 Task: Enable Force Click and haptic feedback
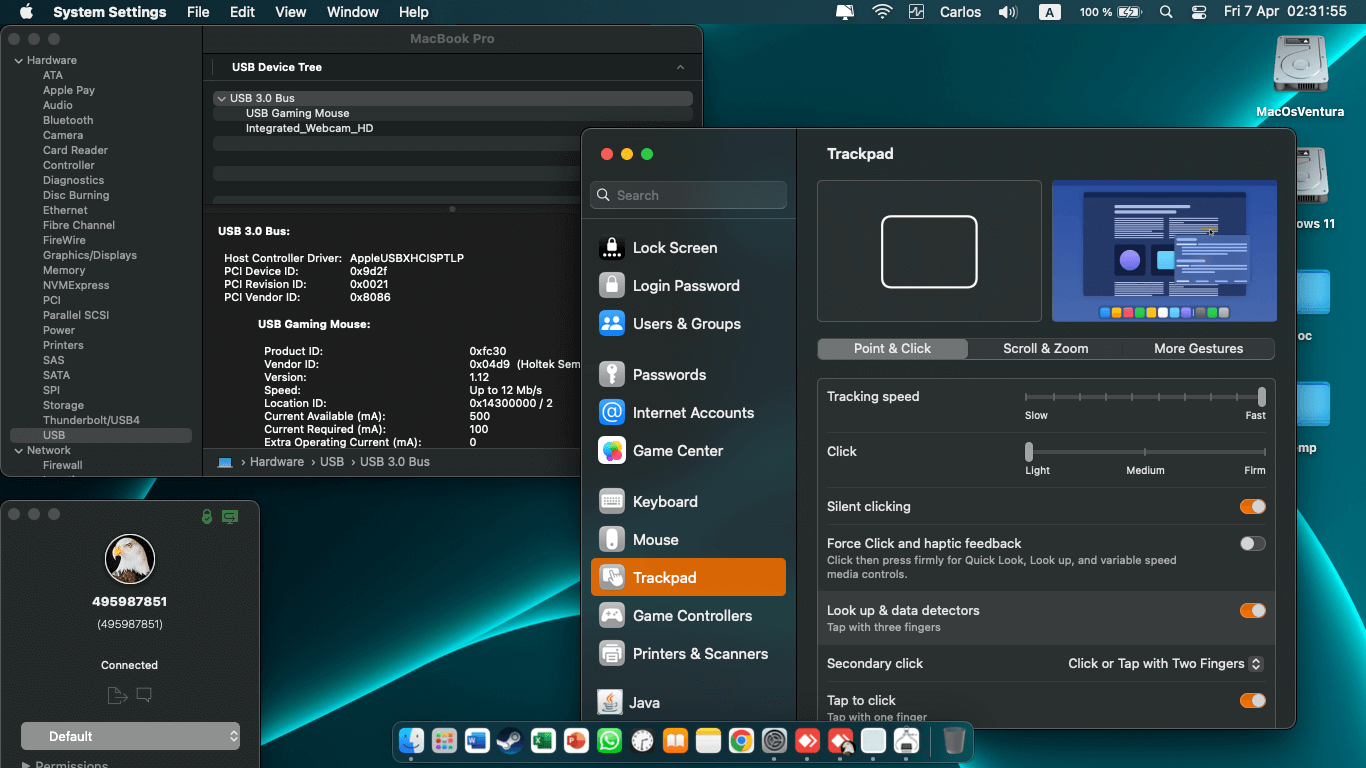pyautogui.click(x=1253, y=544)
